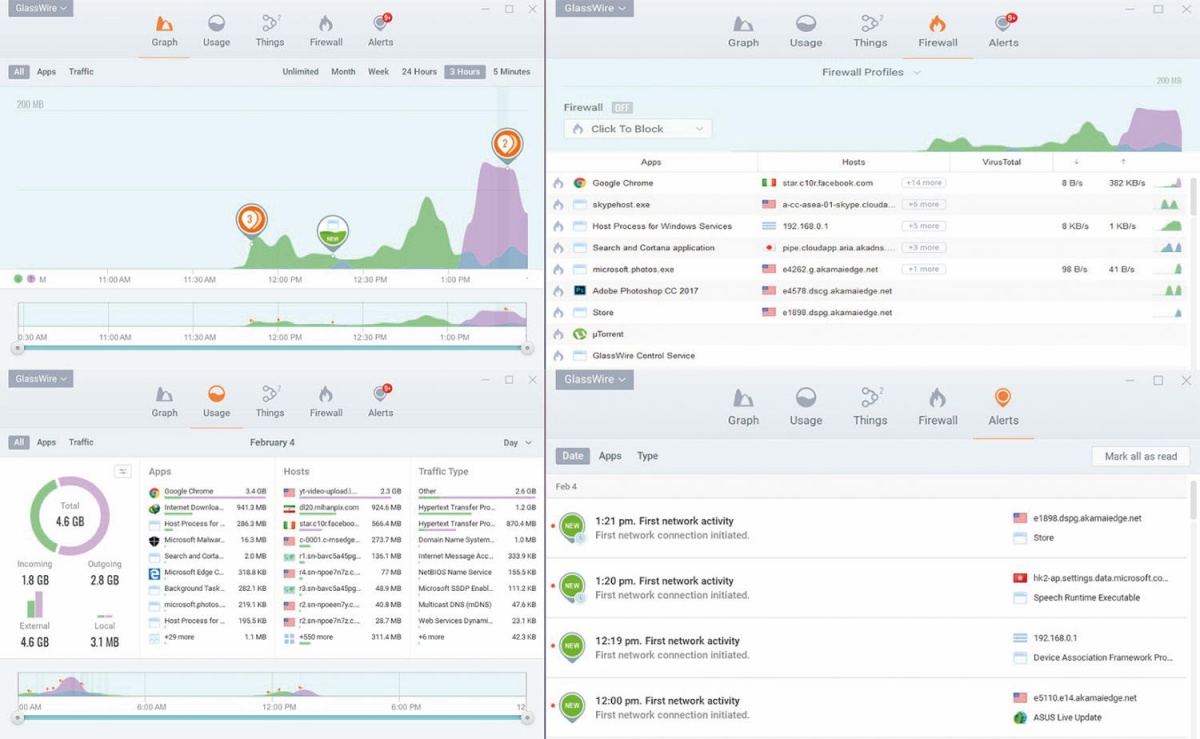This screenshot has width=1200, height=739.
Task: Click the NEW badge for the 1:21 pm alert
Action: [x=572, y=525]
